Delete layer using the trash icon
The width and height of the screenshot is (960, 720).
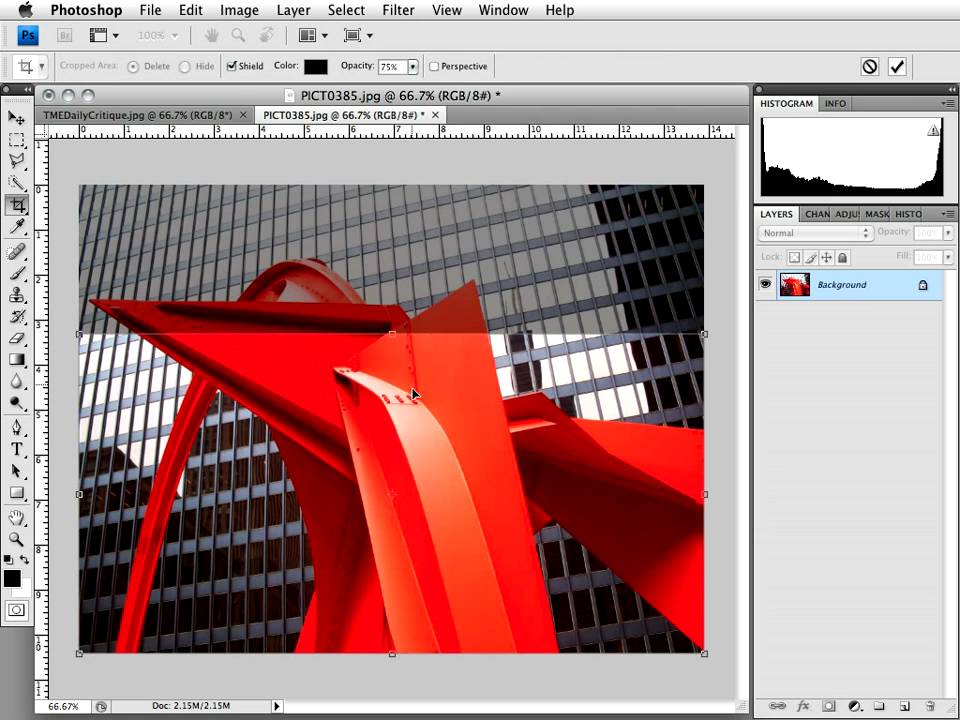pos(930,706)
